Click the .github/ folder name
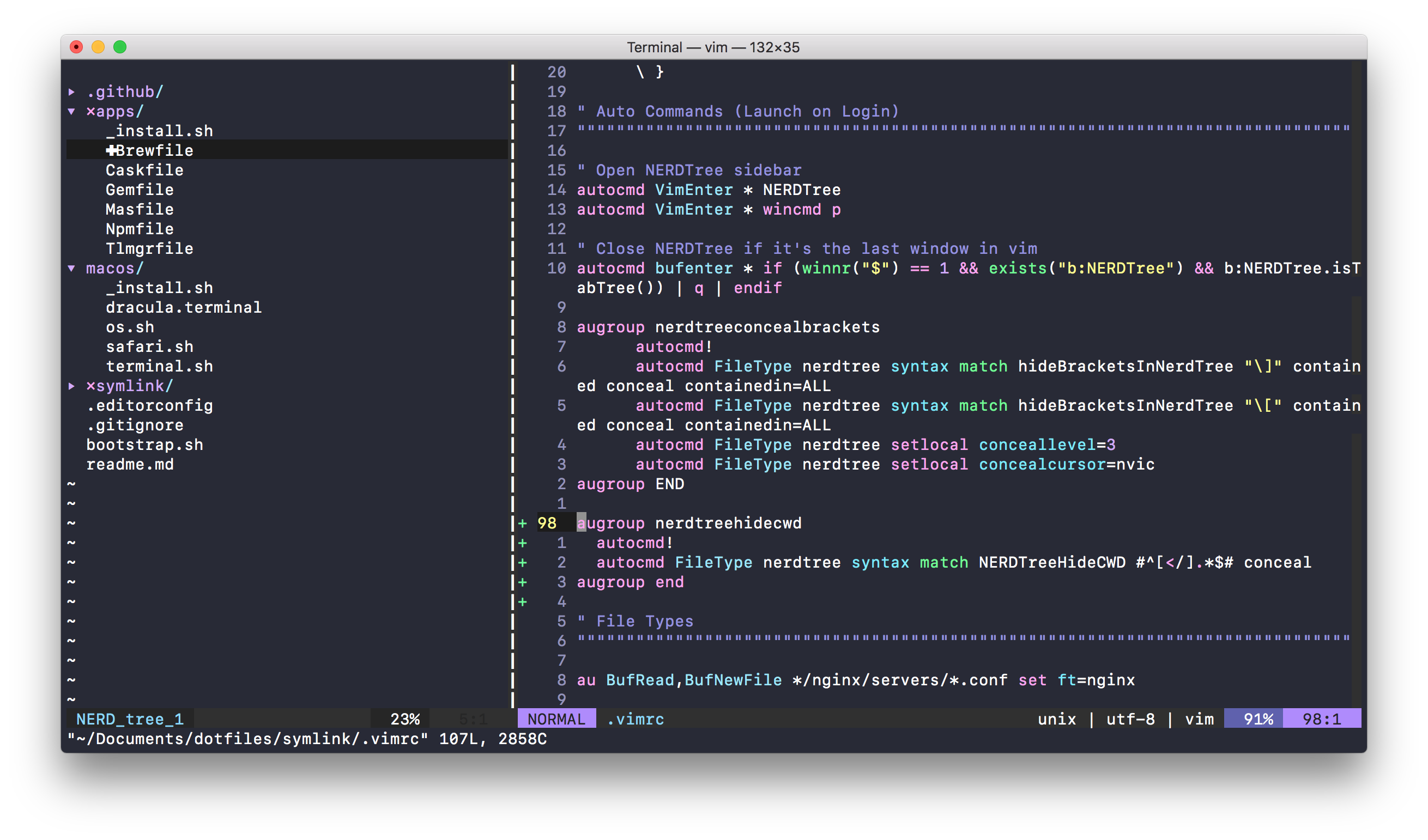The height and width of the screenshot is (840, 1428). 125,91
